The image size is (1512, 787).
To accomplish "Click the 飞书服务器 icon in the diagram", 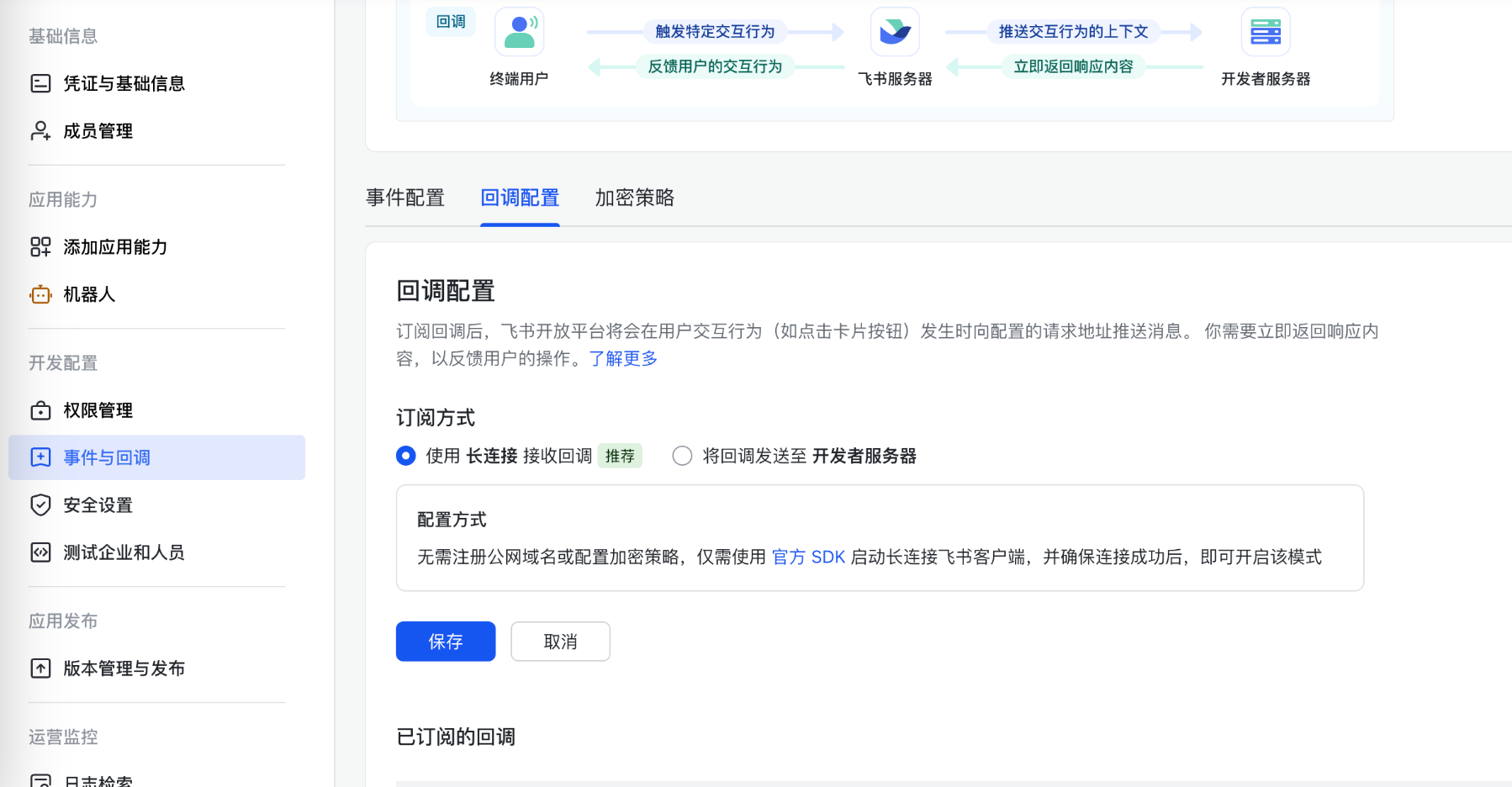I will 894,31.
